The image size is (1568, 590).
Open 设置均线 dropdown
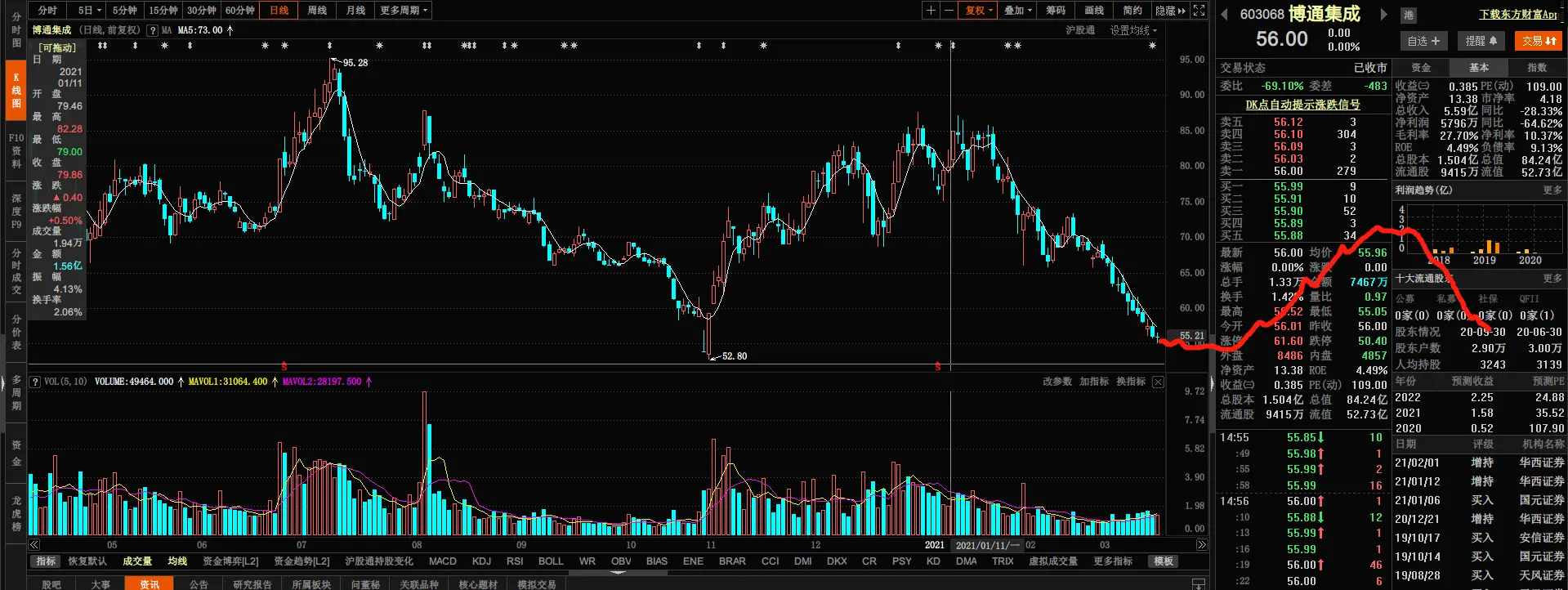point(1133,30)
